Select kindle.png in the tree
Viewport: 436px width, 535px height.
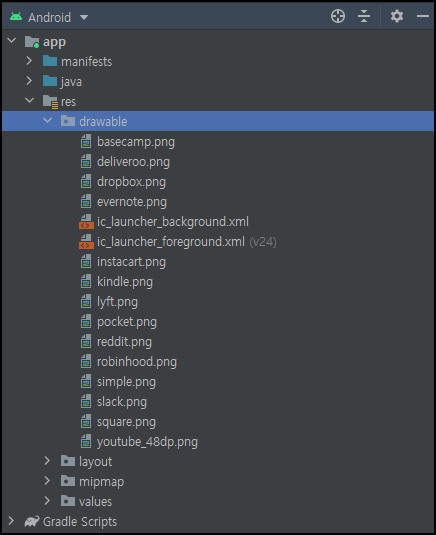pyautogui.click(x=125, y=282)
